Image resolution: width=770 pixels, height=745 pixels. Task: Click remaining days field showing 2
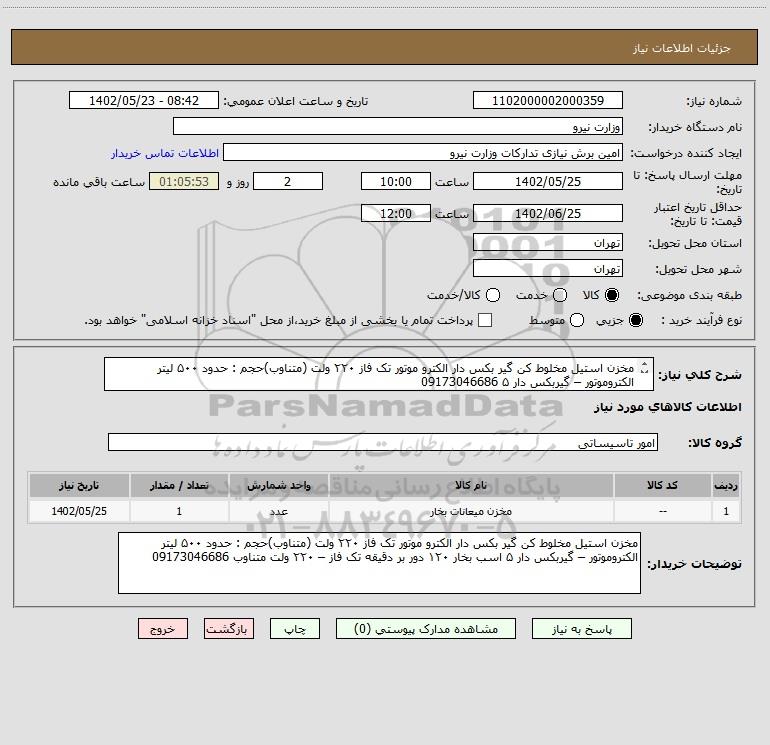point(288,181)
